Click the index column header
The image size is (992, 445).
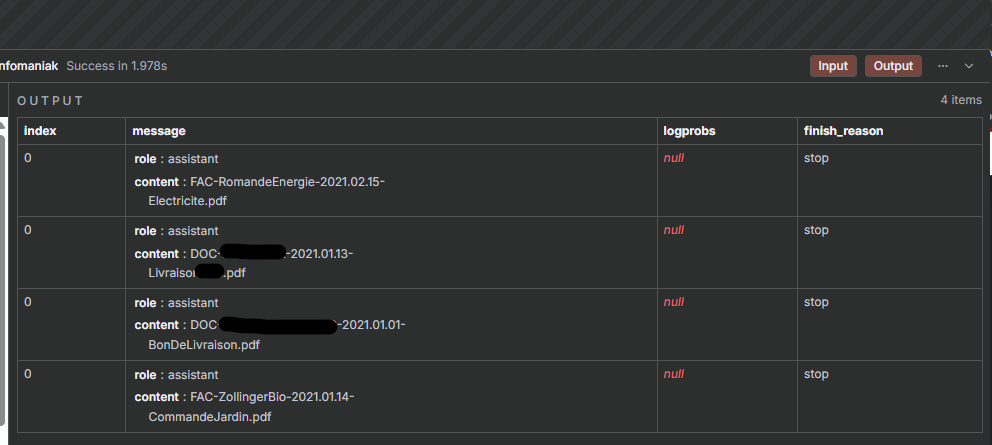[40, 131]
